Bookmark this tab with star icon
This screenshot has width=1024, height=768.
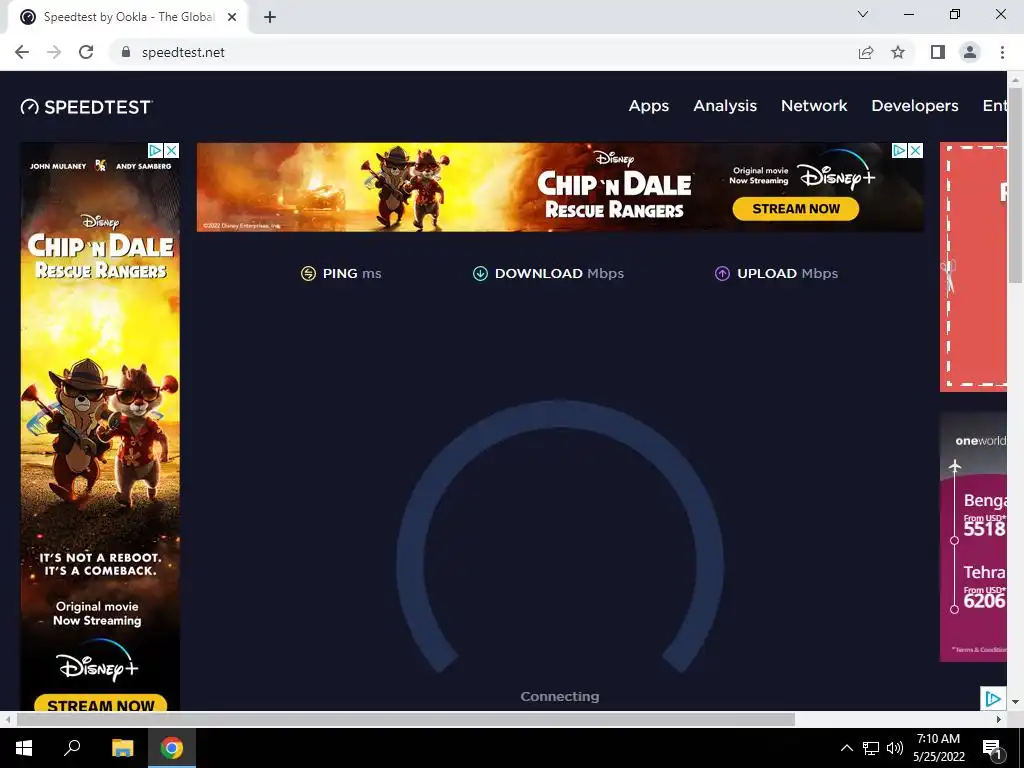(x=898, y=52)
